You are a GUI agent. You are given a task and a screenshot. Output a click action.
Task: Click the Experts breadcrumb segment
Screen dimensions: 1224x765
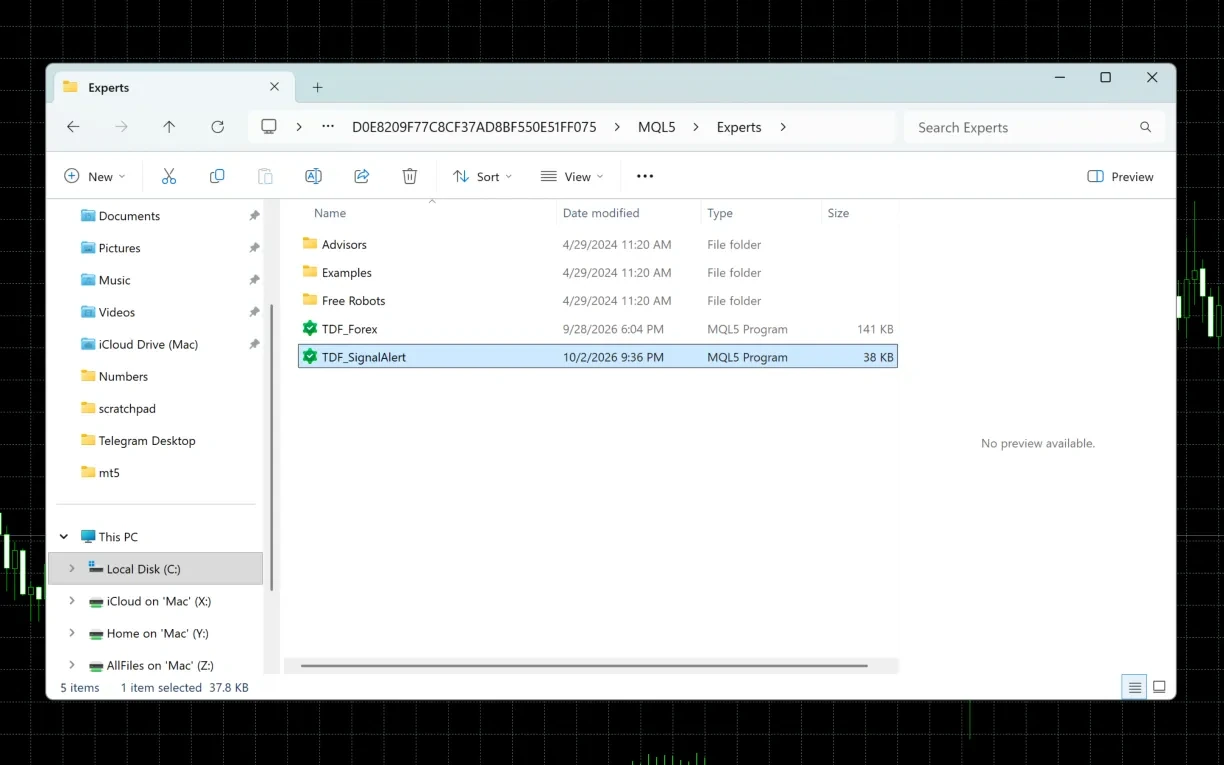click(x=739, y=127)
